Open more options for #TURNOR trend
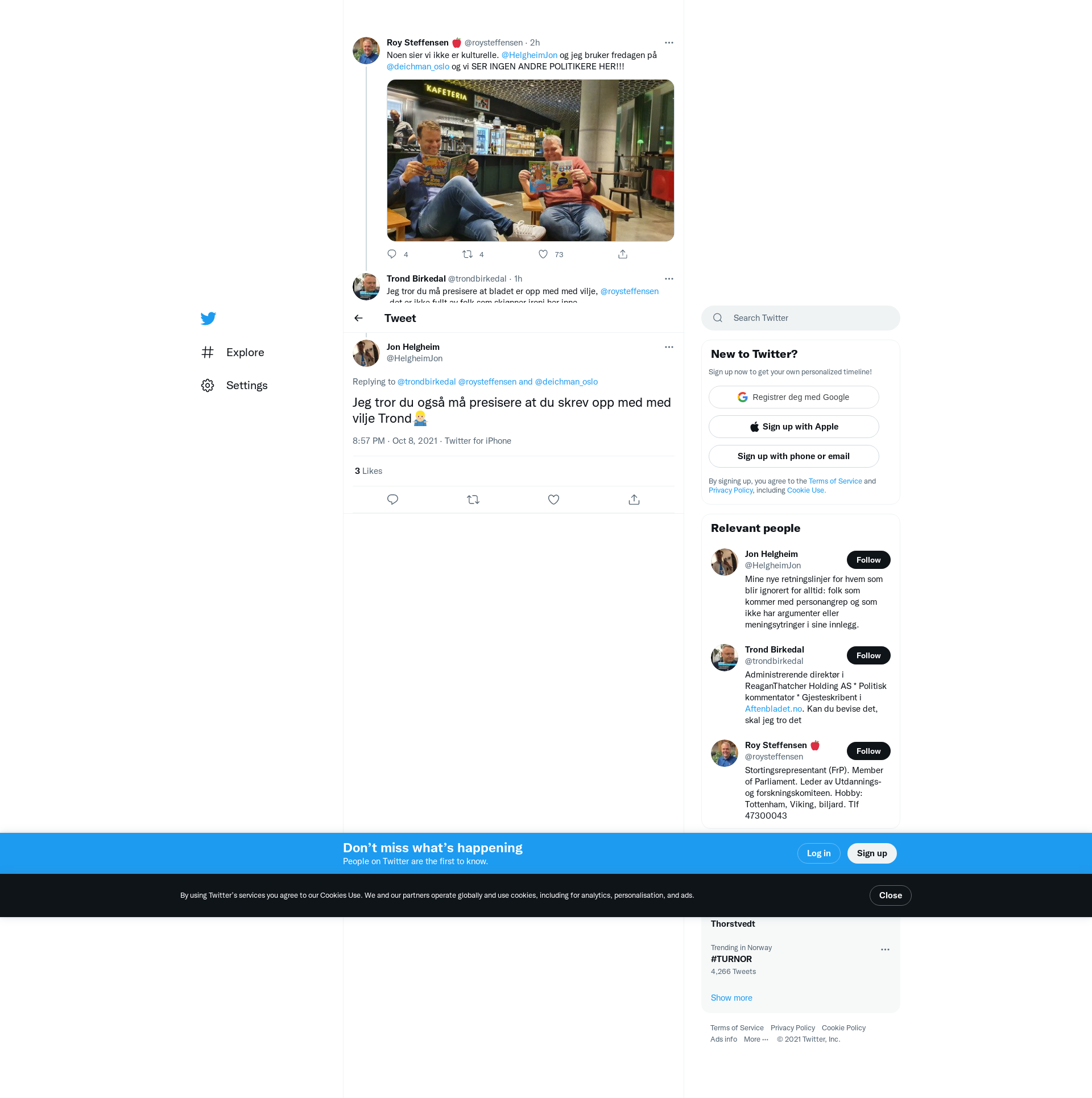 (885, 950)
